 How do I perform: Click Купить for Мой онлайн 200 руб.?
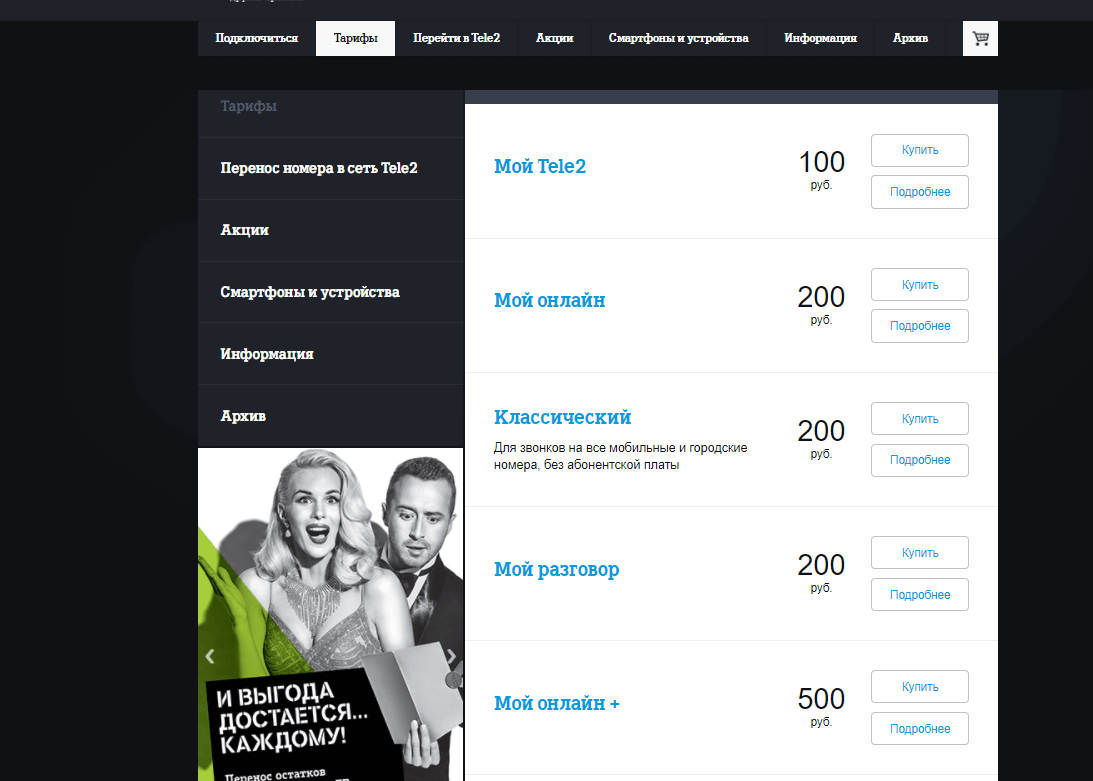pyautogui.click(x=919, y=285)
